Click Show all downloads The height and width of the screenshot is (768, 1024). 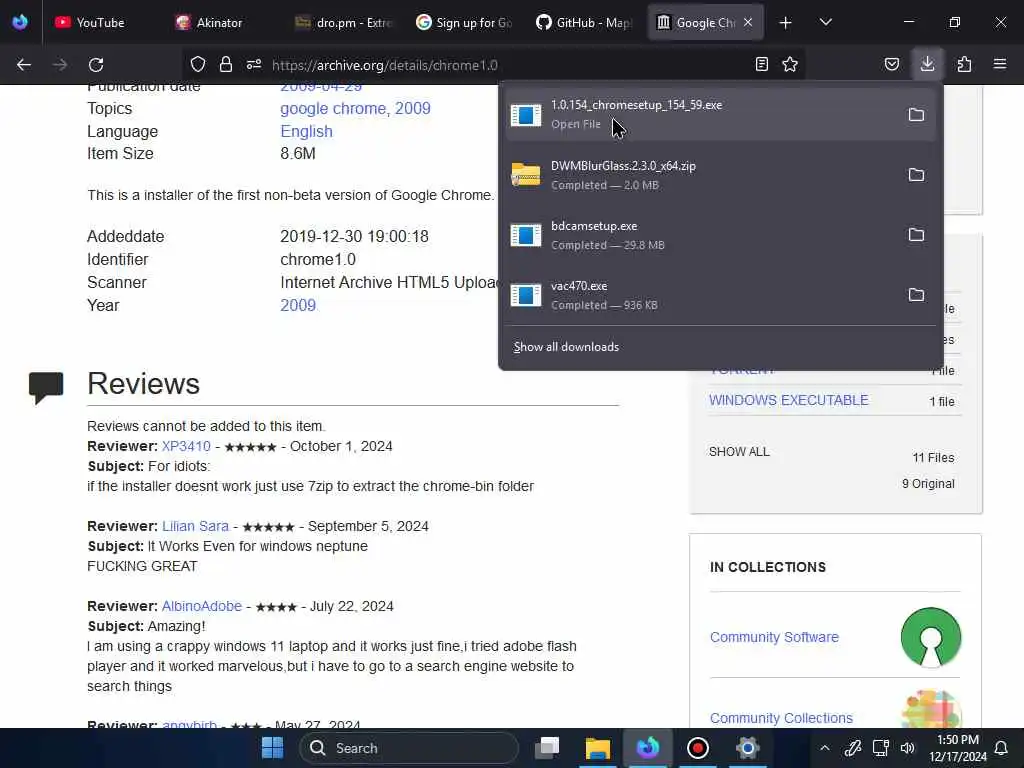point(566,347)
